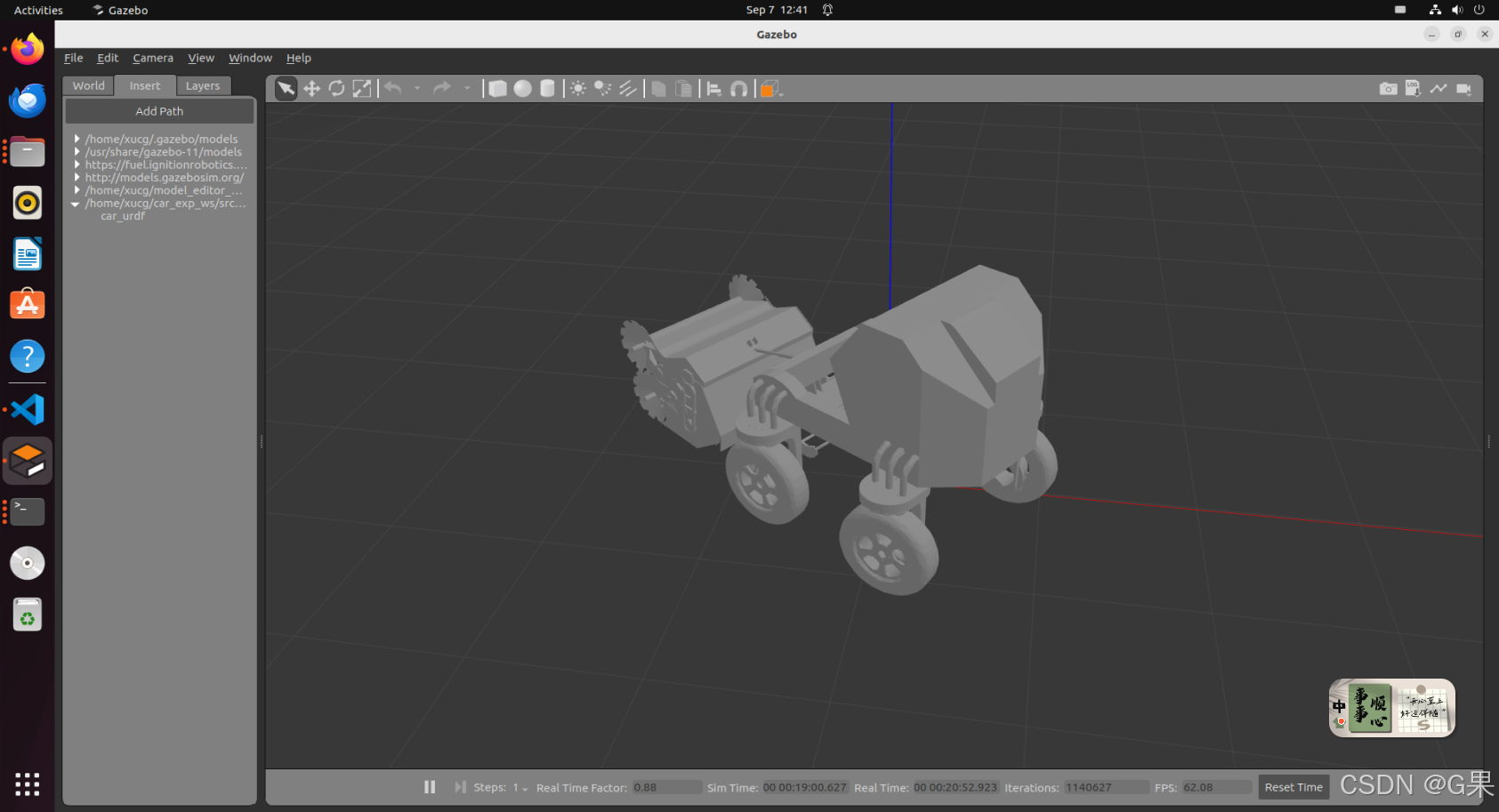The width and height of the screenshot is (1499, 812).
Task: Open the Files manager from the dock
Action: [28, 152]
